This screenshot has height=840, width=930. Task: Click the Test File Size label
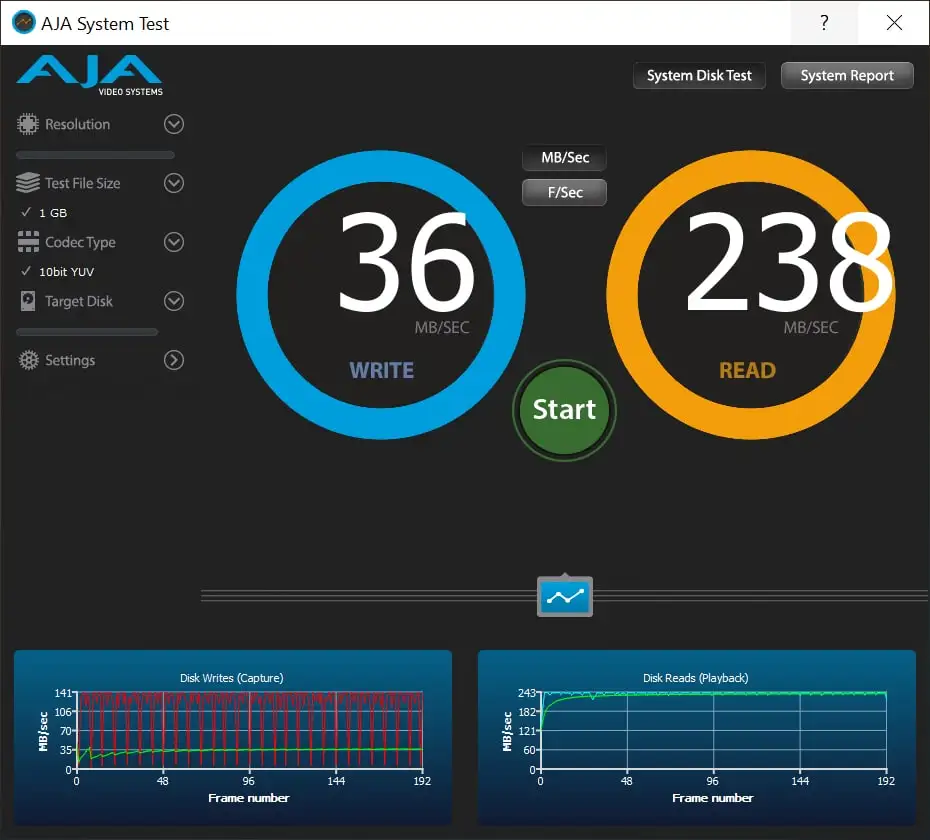pos(82,183)
